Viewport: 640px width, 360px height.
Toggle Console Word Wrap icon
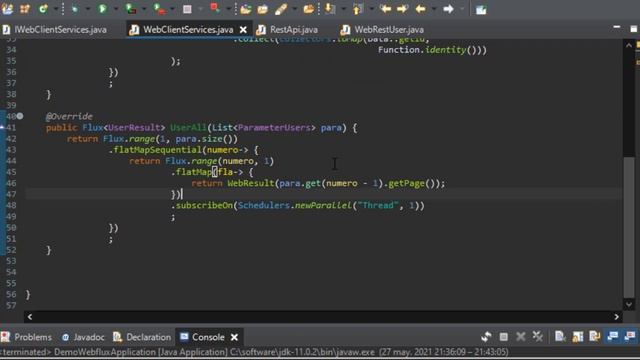[595, 337]
